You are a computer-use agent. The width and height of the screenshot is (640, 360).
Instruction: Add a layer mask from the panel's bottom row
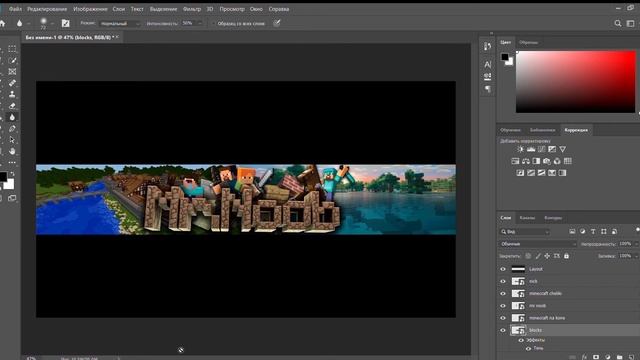pos(596,357)
